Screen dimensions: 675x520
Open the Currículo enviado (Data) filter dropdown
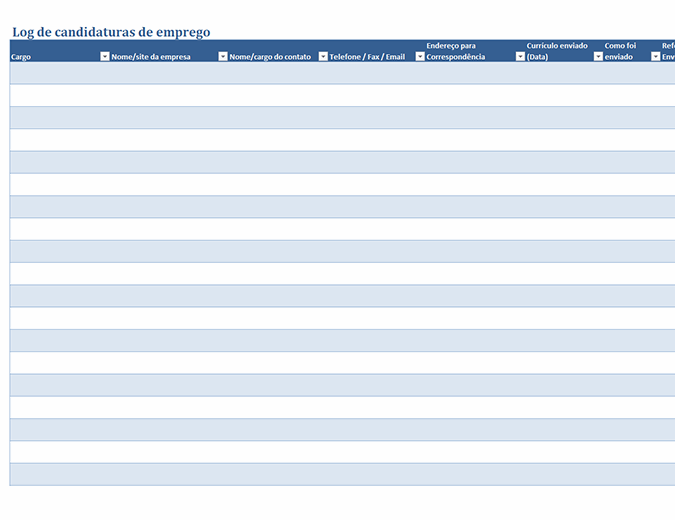coord(598,57)
